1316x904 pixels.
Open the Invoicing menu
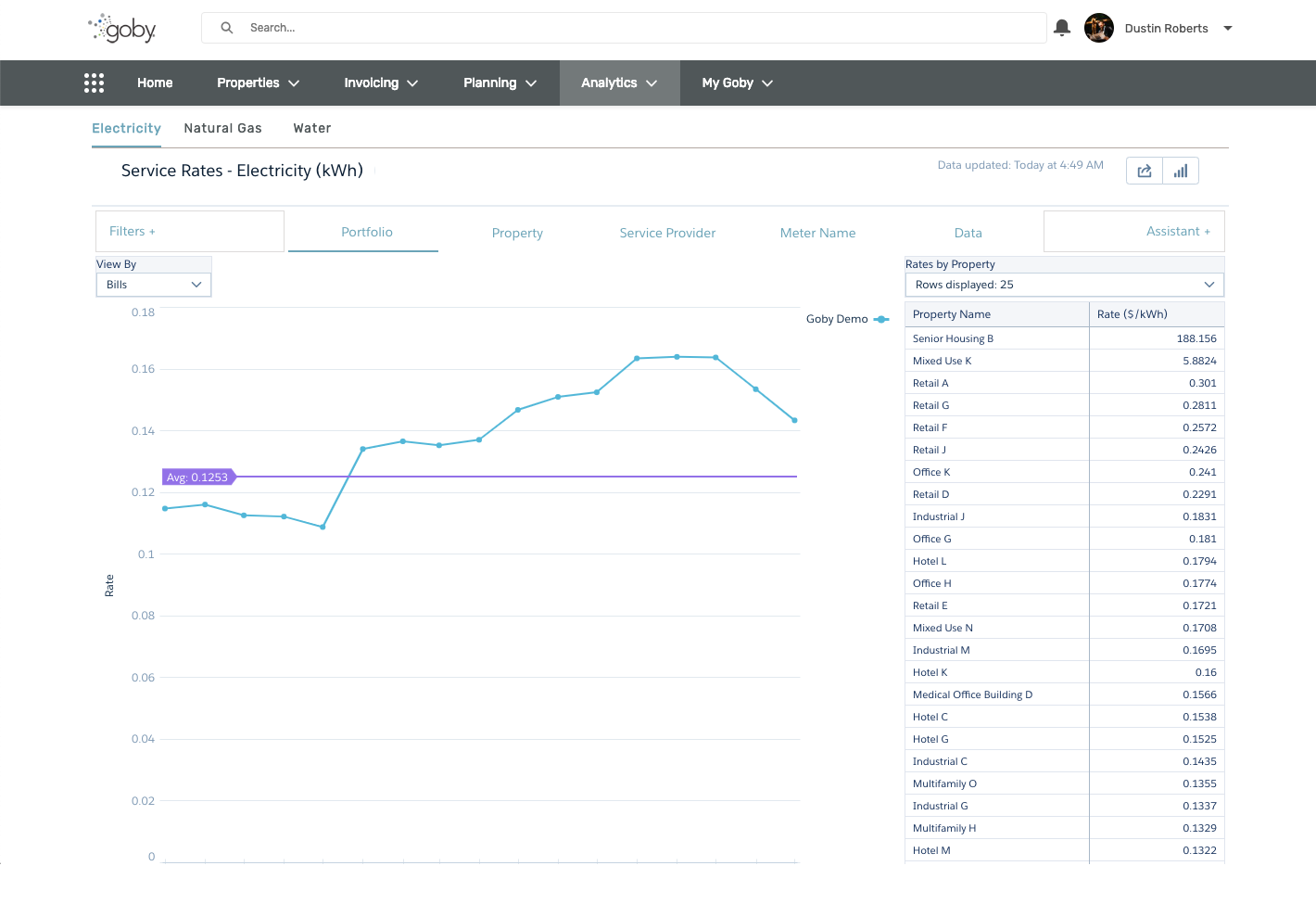[381, 83]
